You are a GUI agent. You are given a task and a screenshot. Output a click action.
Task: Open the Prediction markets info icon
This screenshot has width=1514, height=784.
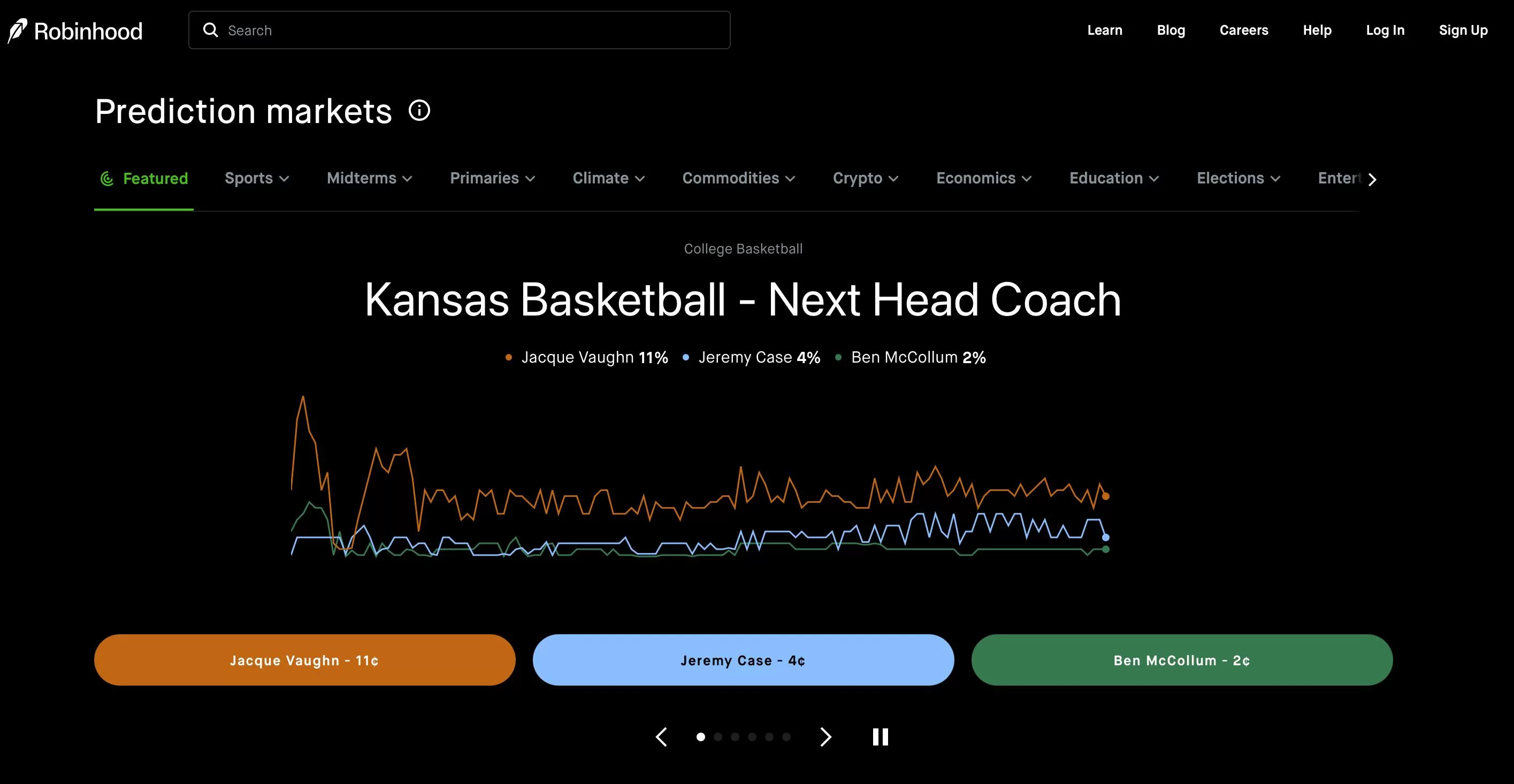[x=419, y=111]
